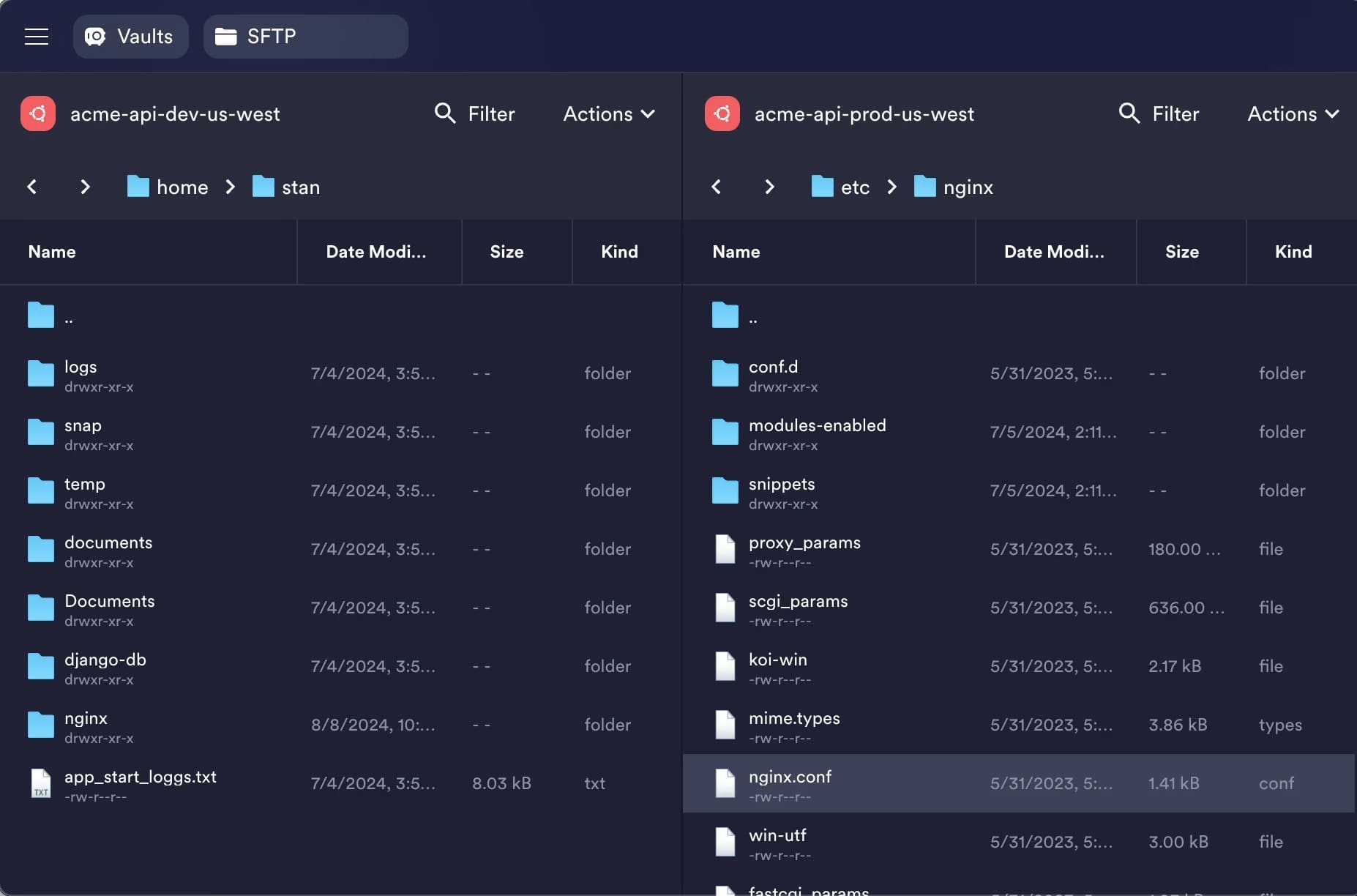Select the app_start_loggs.txt file icon
1357x896 pixels.
pos(41,783)
